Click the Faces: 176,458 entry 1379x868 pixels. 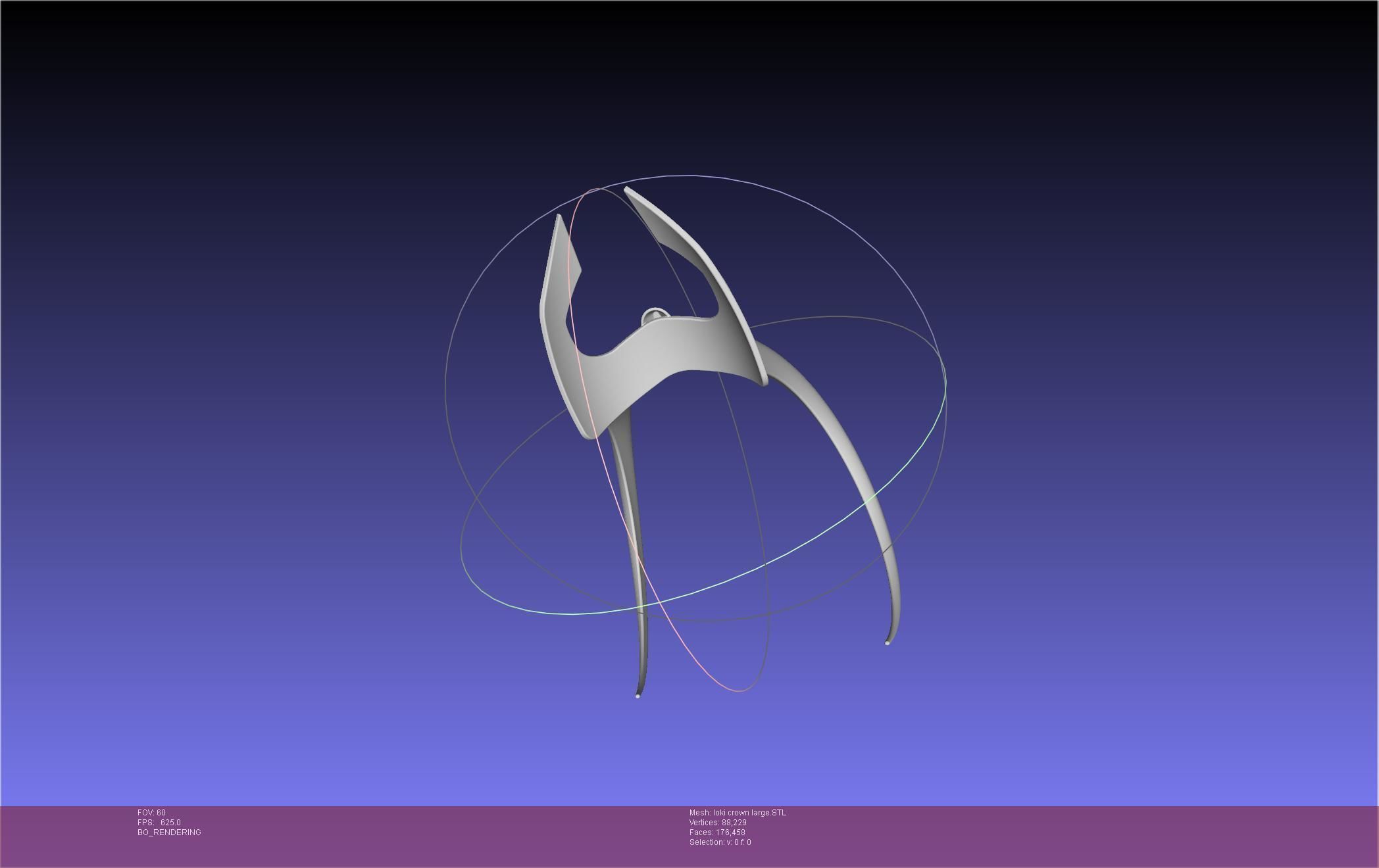tap(717, 832)
